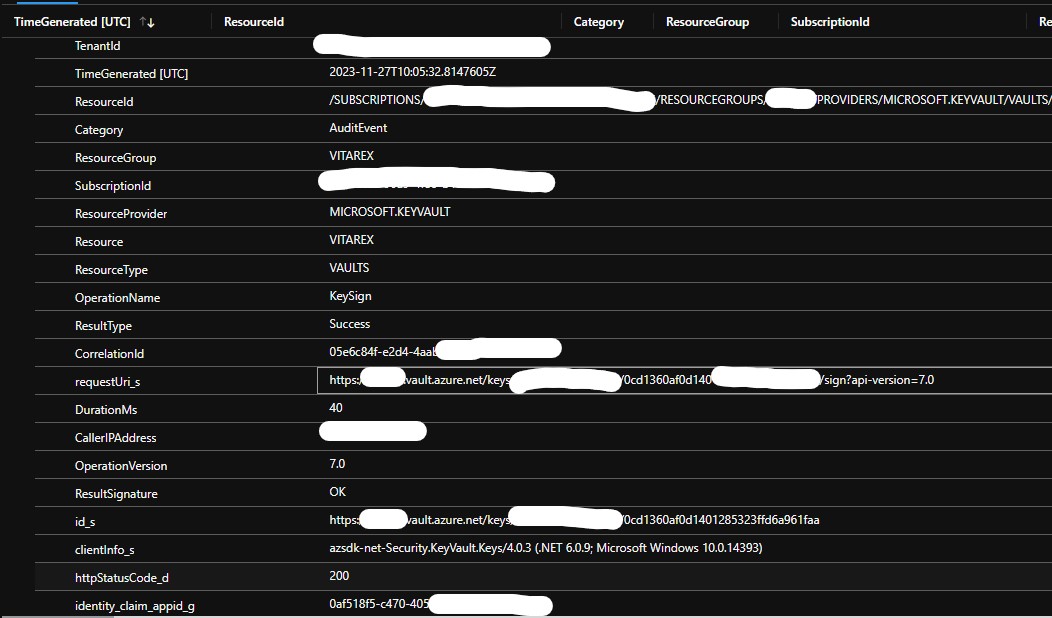Select the MICROSOFT.KEYVAULT provider value
1052x618 pixels.
(x=390, y=212)
